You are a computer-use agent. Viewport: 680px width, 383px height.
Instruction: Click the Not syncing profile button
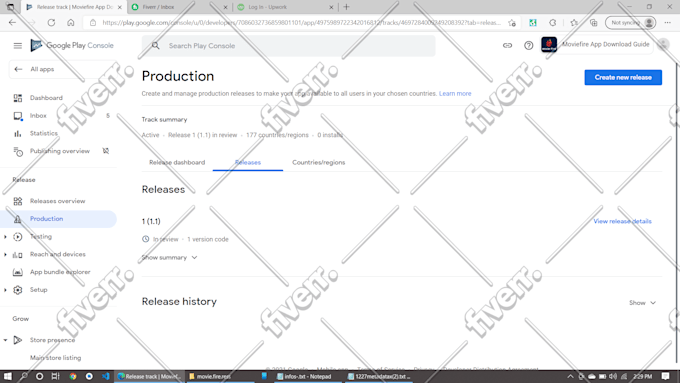[x=630, y=23]
